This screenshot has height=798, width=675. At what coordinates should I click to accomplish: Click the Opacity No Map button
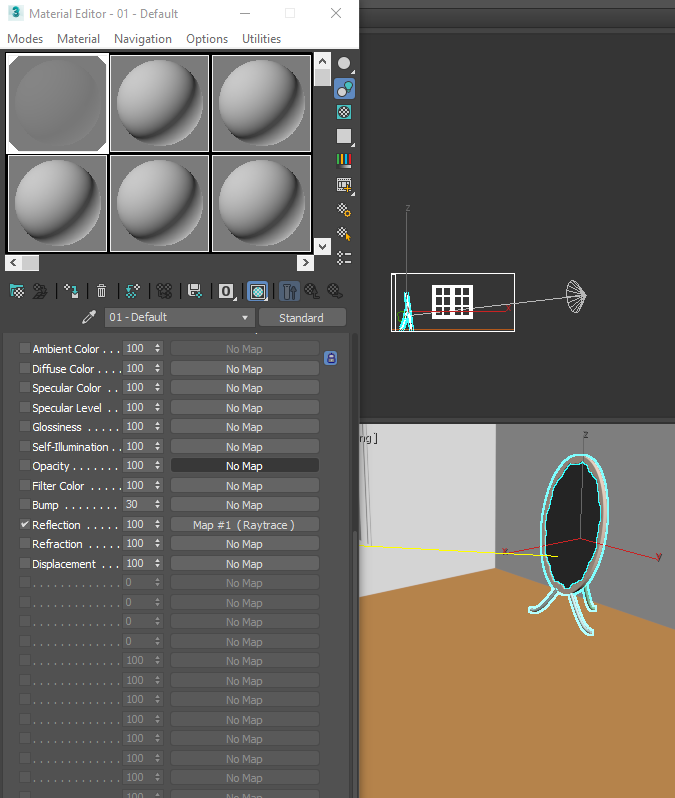(244, 466)
